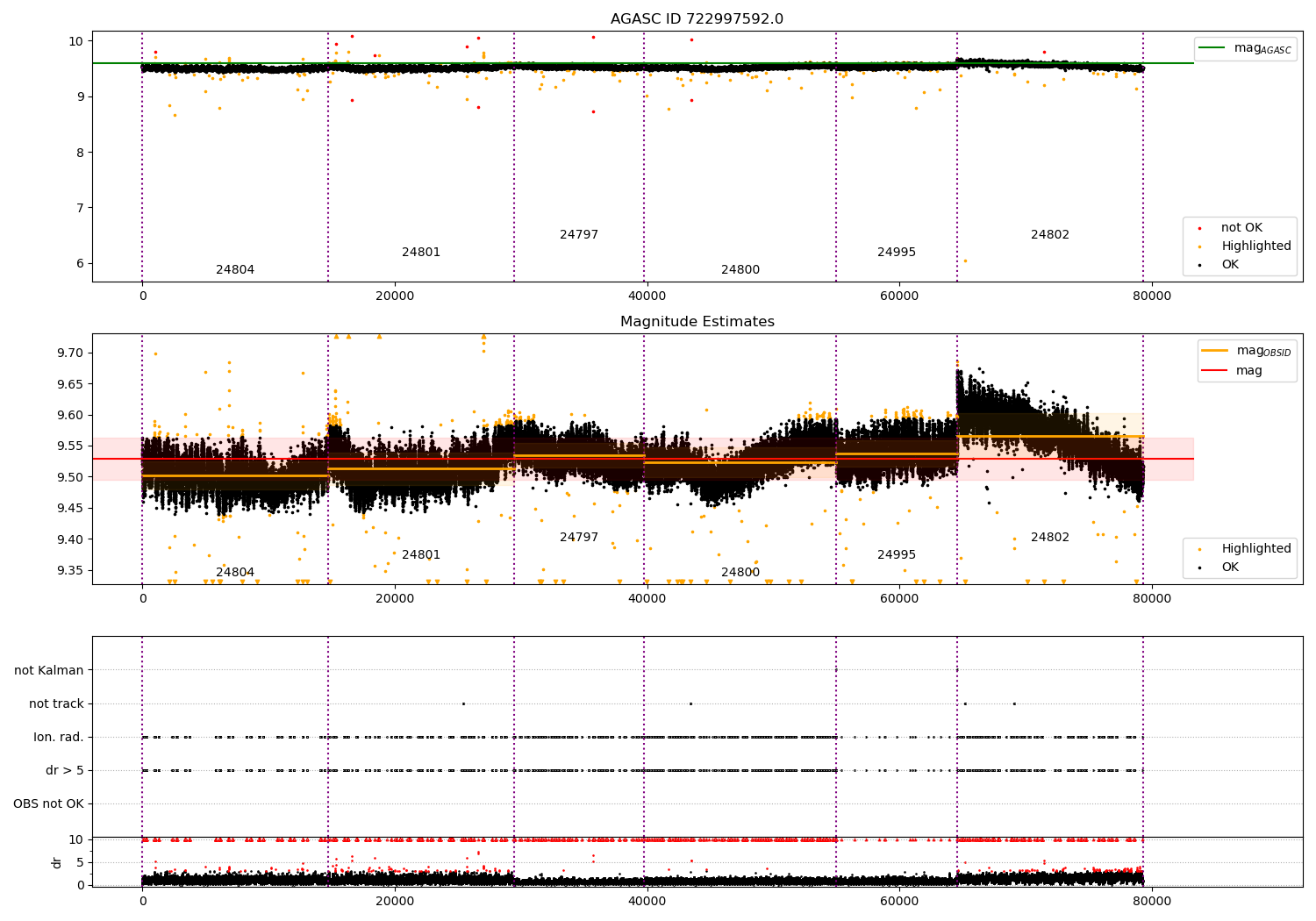Click the Magnitude Estimates subplot title
Viewport: 1316px width, 921px height.
coord(697,322)
